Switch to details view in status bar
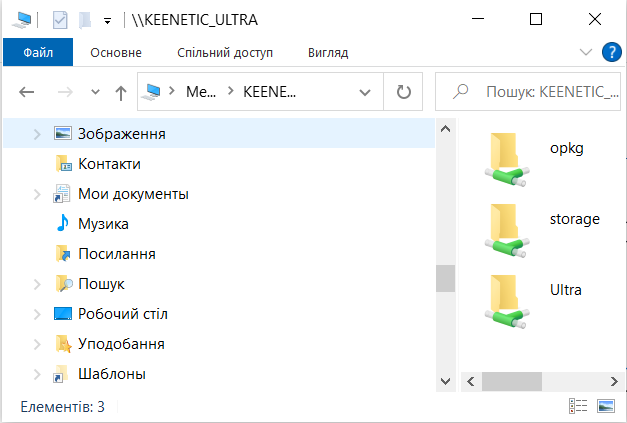The image size is (627, 423). pyautogui.click(x=578, y=406)
